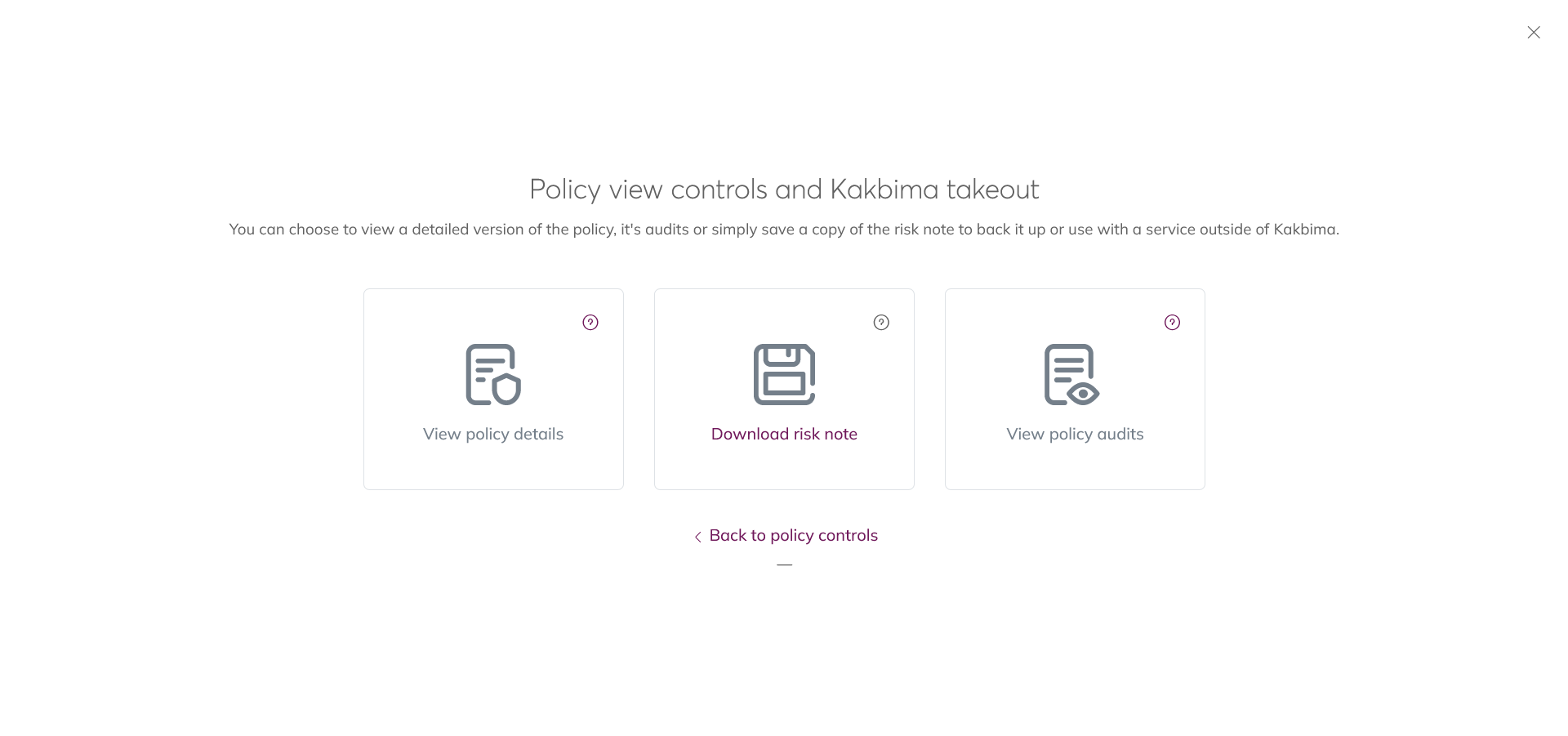The width and height of the screenshot is (1568, 736).
Task: Open help for View policy details
Action: (x=590, y=323)
